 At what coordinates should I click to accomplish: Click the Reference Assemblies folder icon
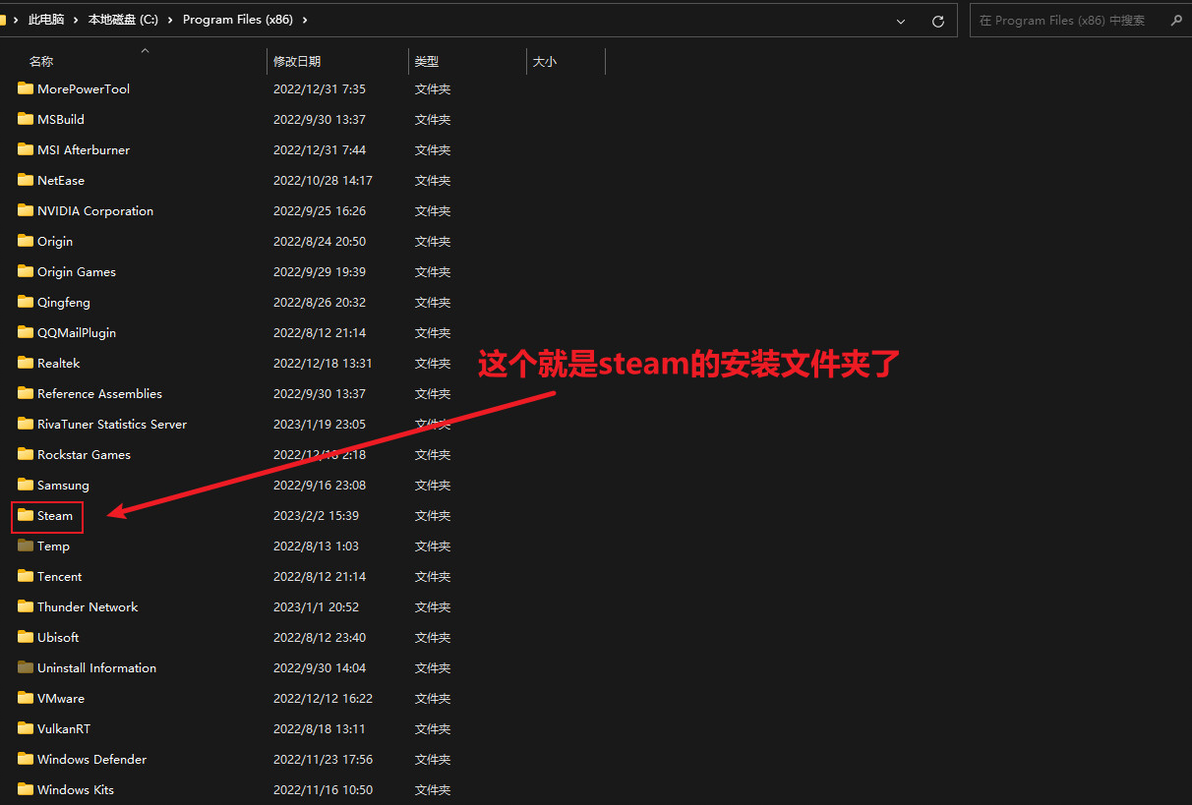pos(25,393)
